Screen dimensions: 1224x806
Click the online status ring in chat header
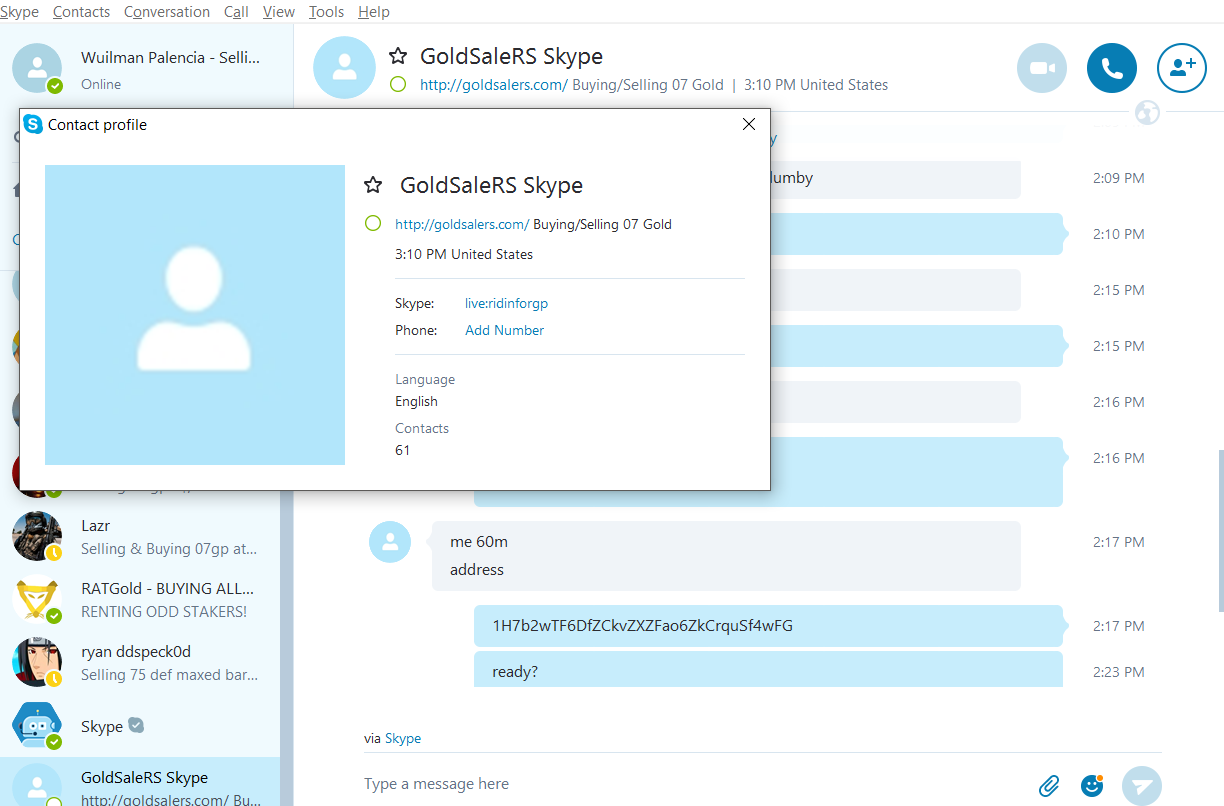(398, 85)
